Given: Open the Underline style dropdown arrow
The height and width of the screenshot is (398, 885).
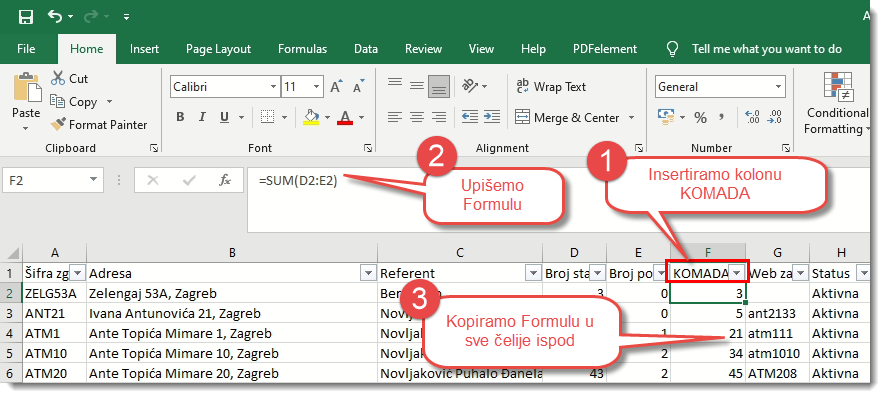Looking at the screenshot, I should [242, 117].
